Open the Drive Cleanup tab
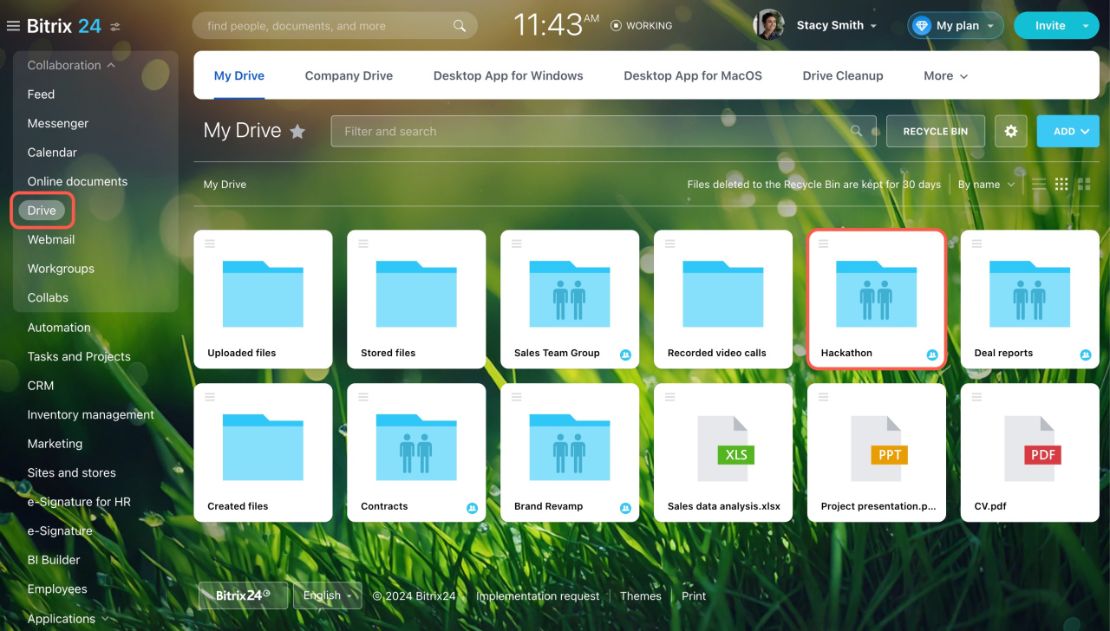 (842, 76)
